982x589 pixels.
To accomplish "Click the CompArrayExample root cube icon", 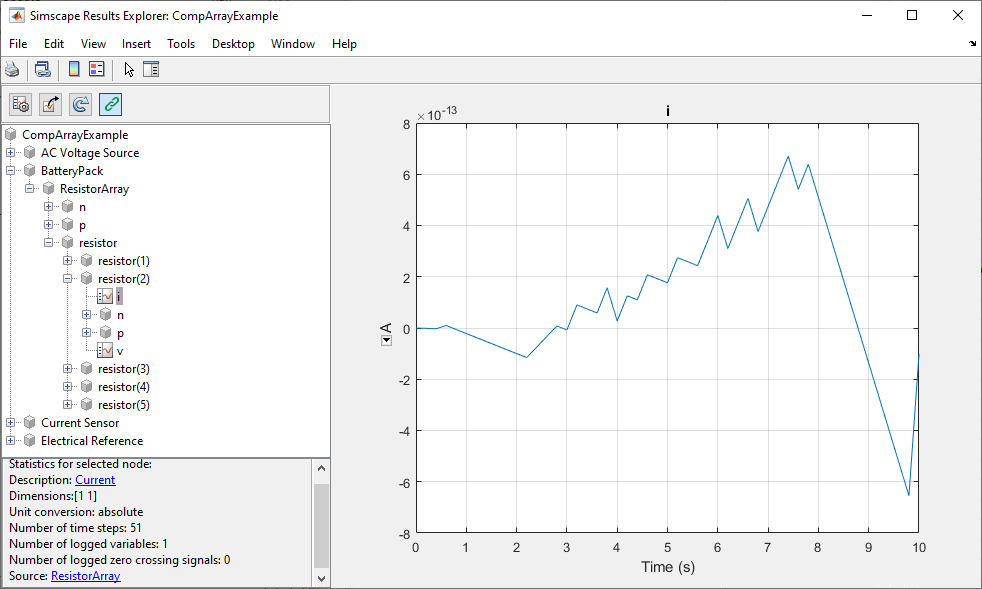I will pos(11,135).
